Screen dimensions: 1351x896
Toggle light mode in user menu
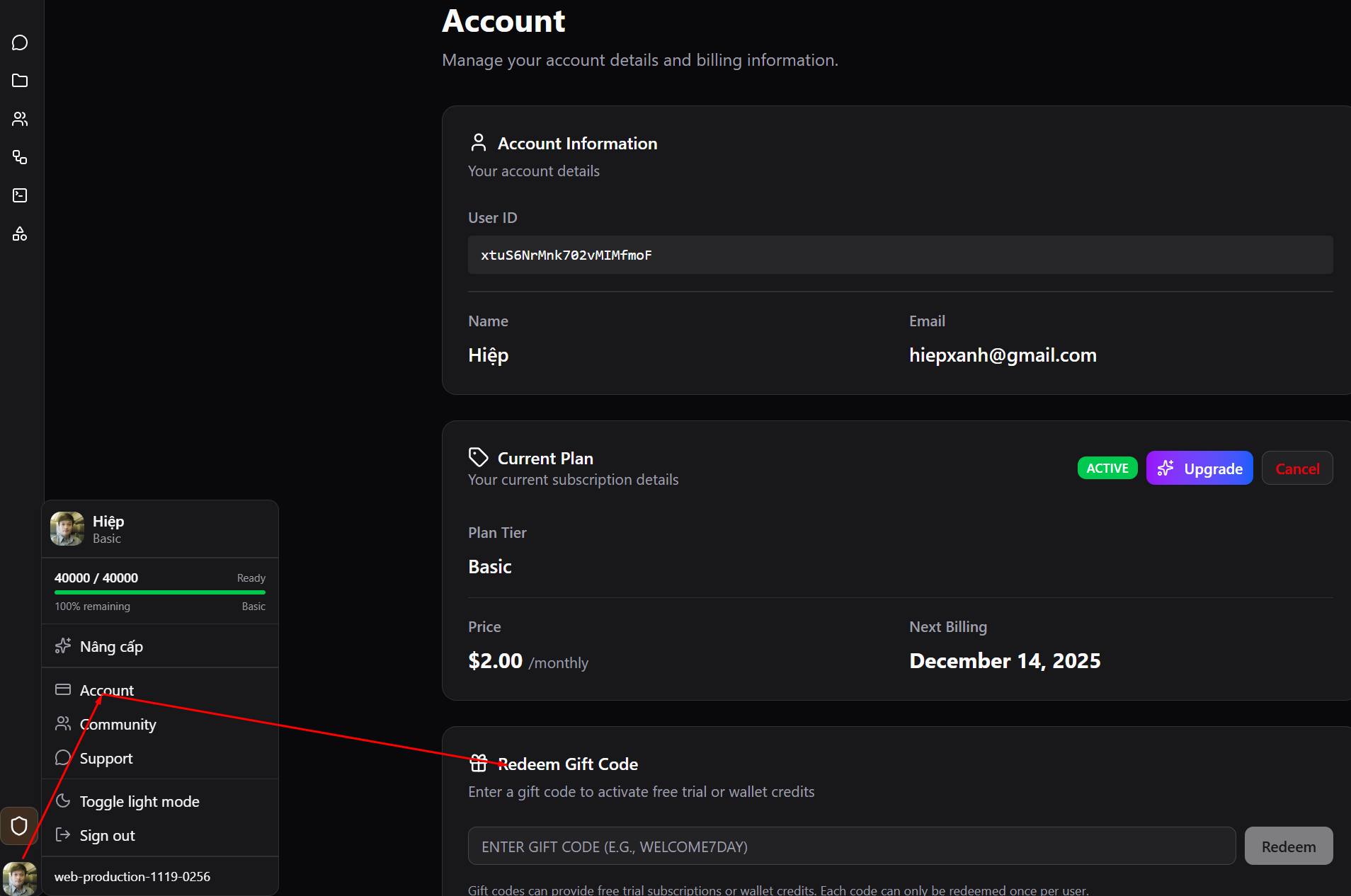click(160, 801)
